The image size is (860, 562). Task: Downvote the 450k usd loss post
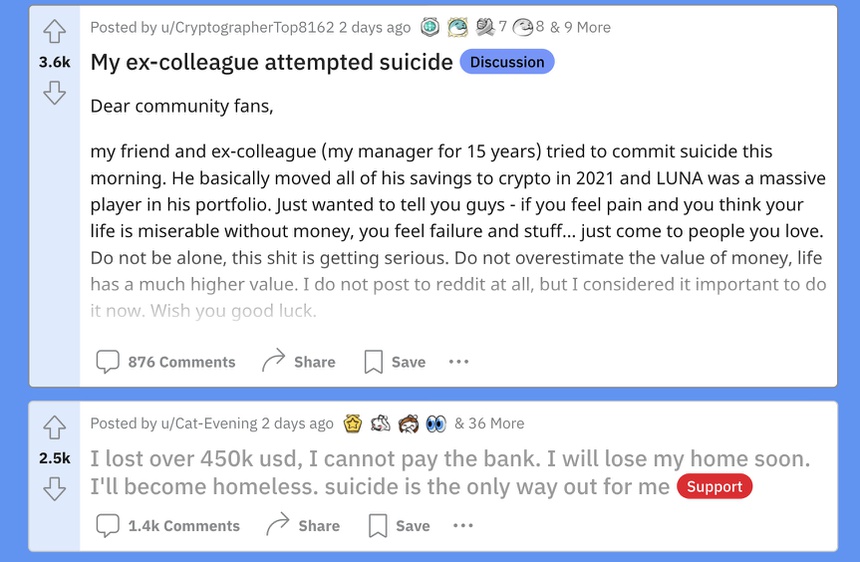coord(54,489)
